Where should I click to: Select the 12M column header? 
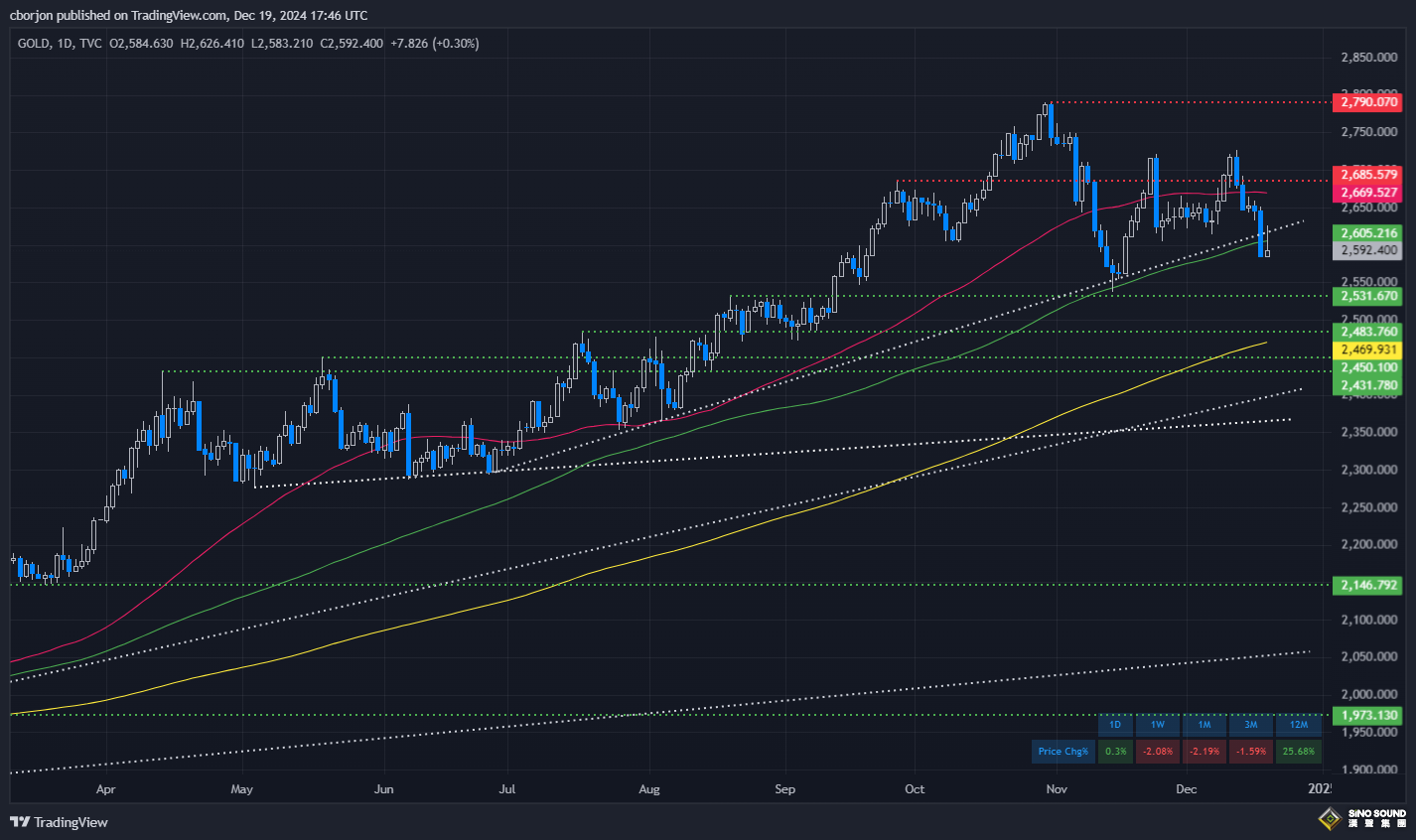coord(1299,725)
